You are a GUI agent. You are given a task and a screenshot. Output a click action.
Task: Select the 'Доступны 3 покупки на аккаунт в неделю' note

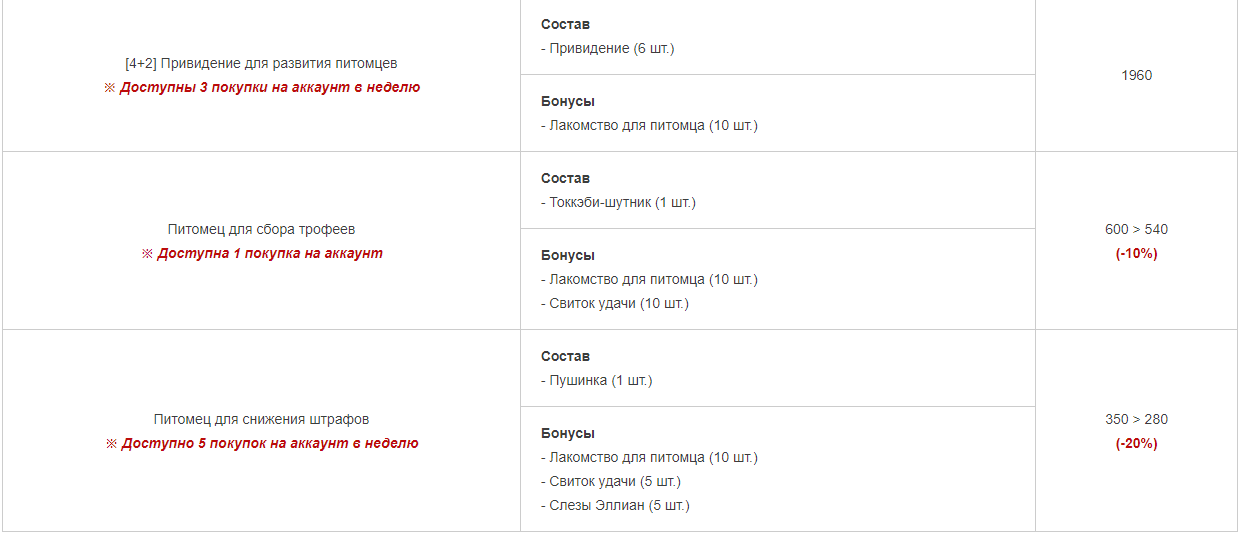pyautogui.click(x=270, y=87)
